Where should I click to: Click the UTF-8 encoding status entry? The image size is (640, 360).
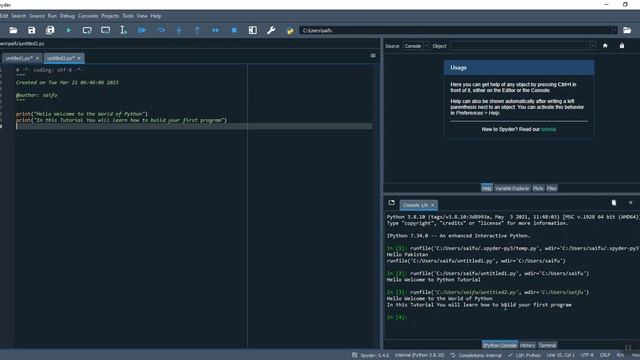[x=587, y=356]
